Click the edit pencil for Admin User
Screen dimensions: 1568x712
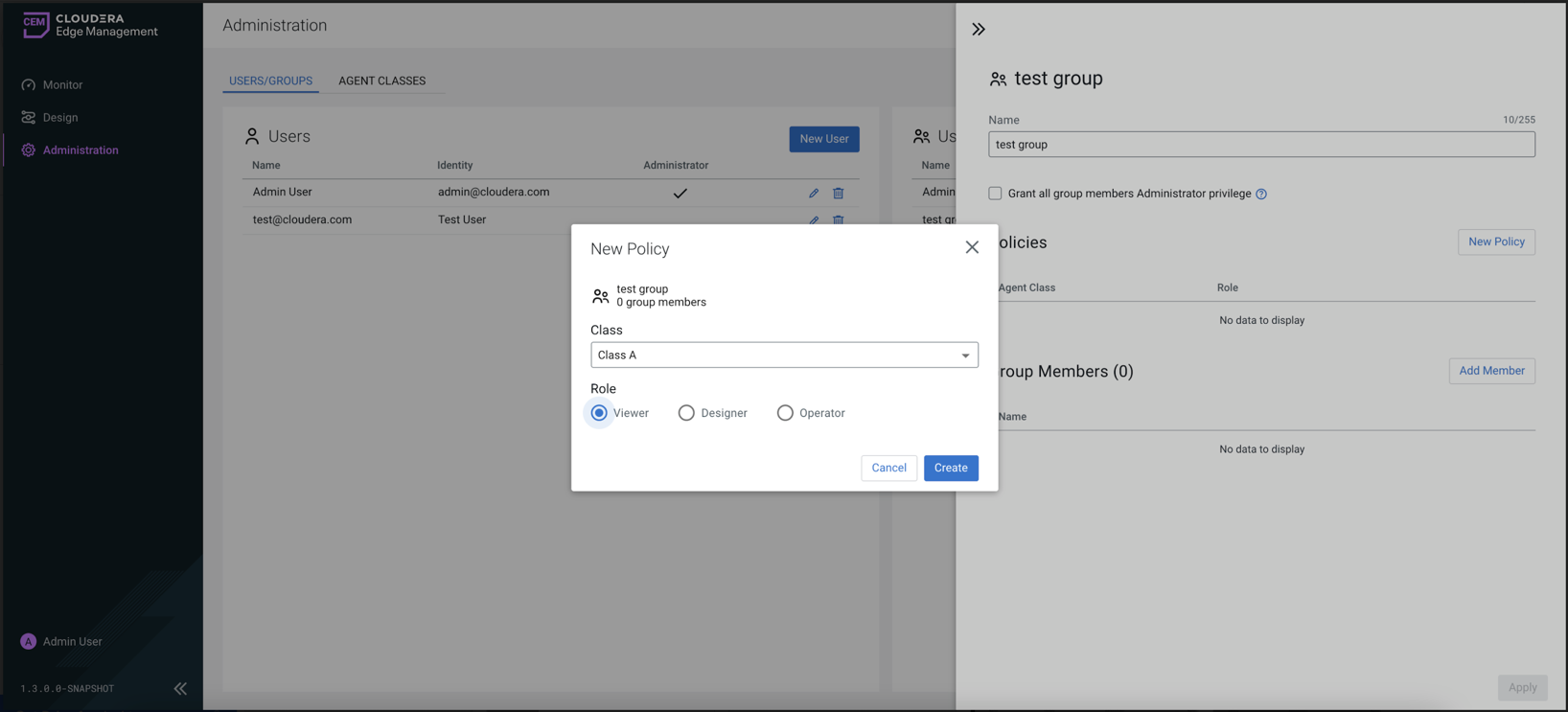(813, 193)
